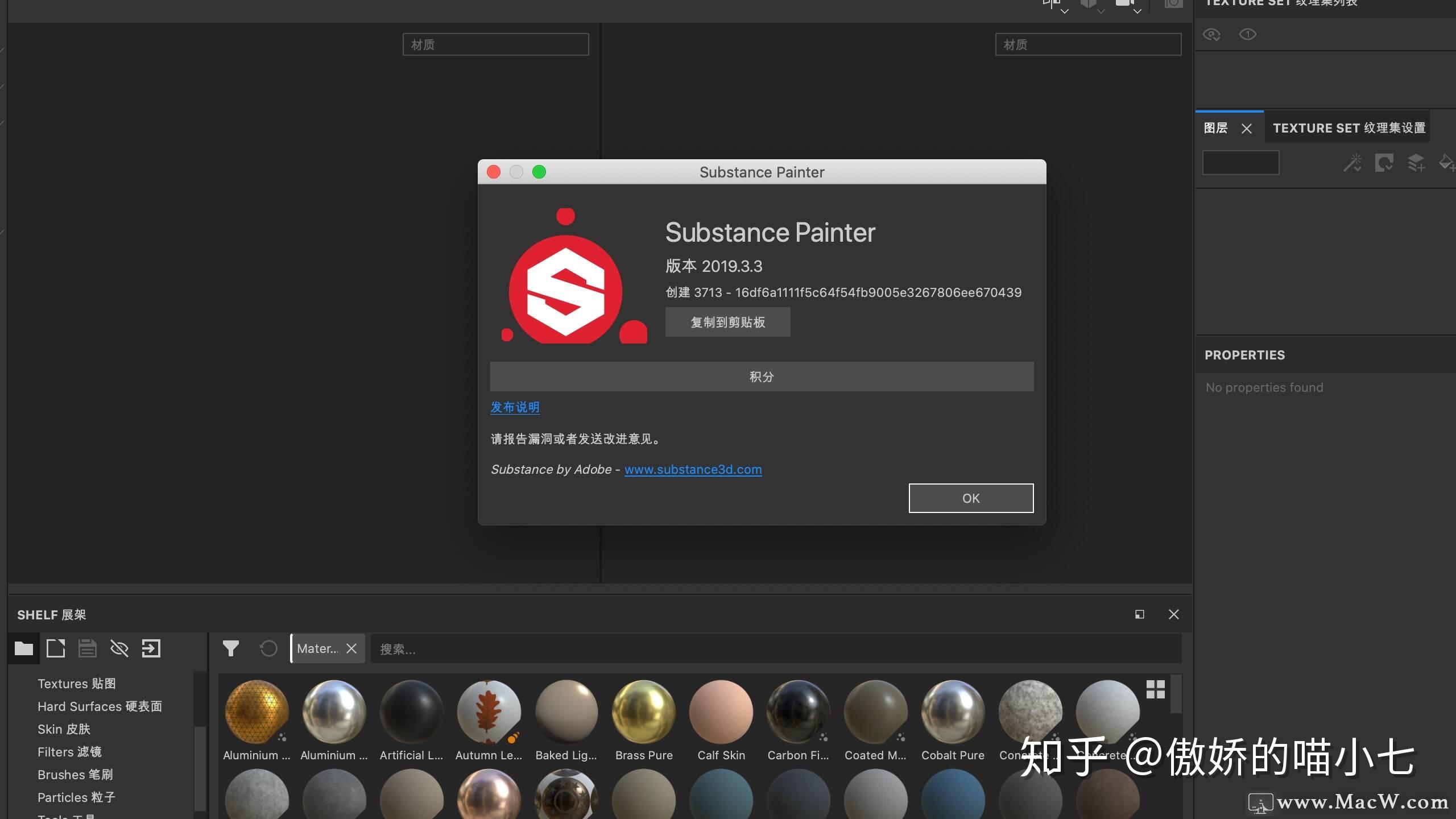Click the shelf category list scrollbar
1456x819 pixels.
pyautogui.click(x=200, y=768)
